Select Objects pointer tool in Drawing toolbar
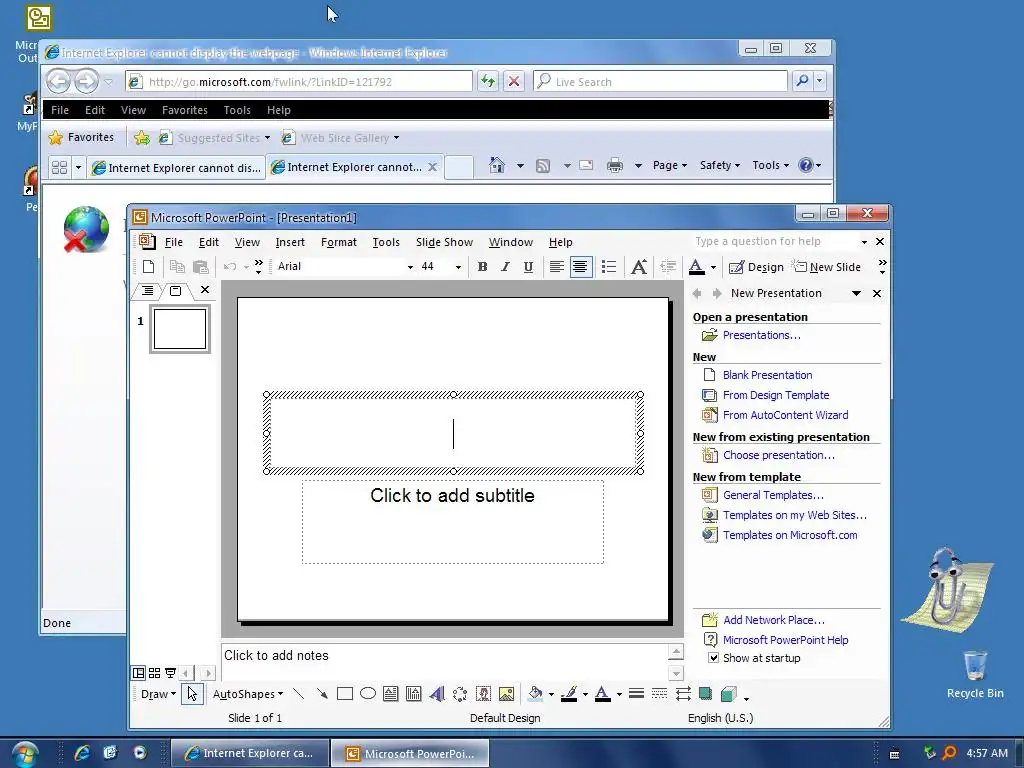Viewport: 1024px width, 768px height. (192, 694)
